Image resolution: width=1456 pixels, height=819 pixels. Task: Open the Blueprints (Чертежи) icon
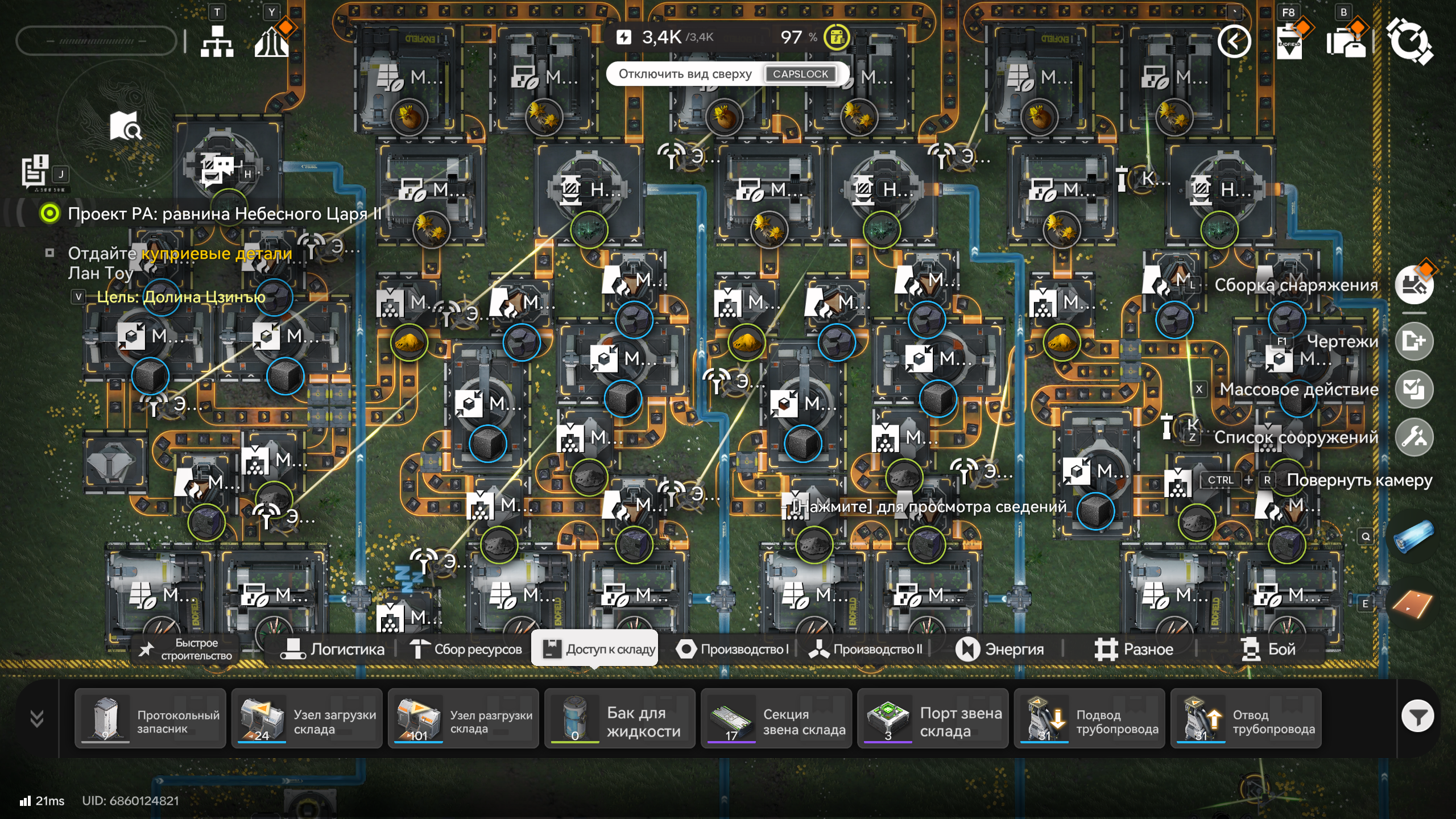click(x=1413, y=341)
